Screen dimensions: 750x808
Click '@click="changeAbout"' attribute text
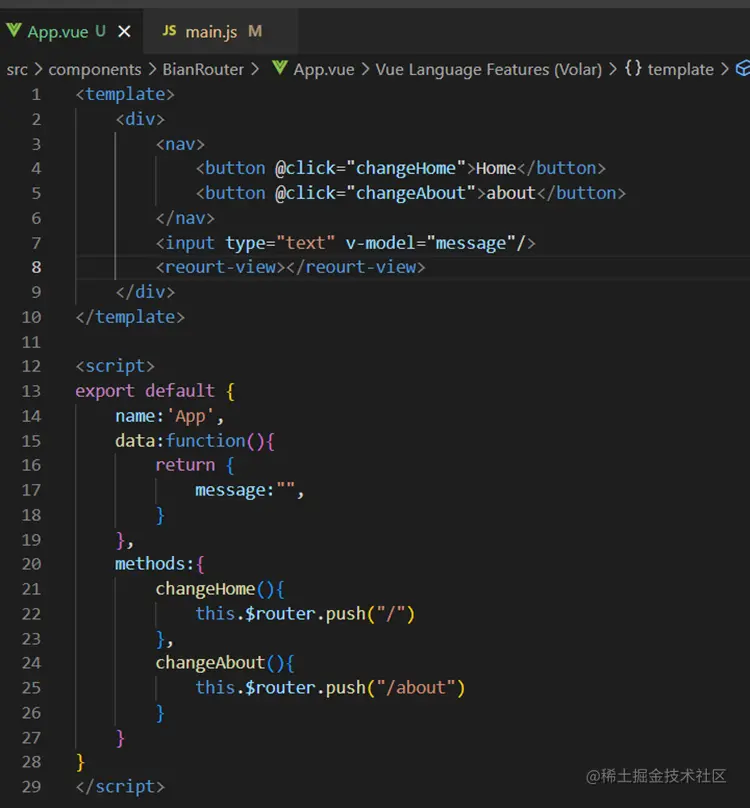click(x=375, y=193)
